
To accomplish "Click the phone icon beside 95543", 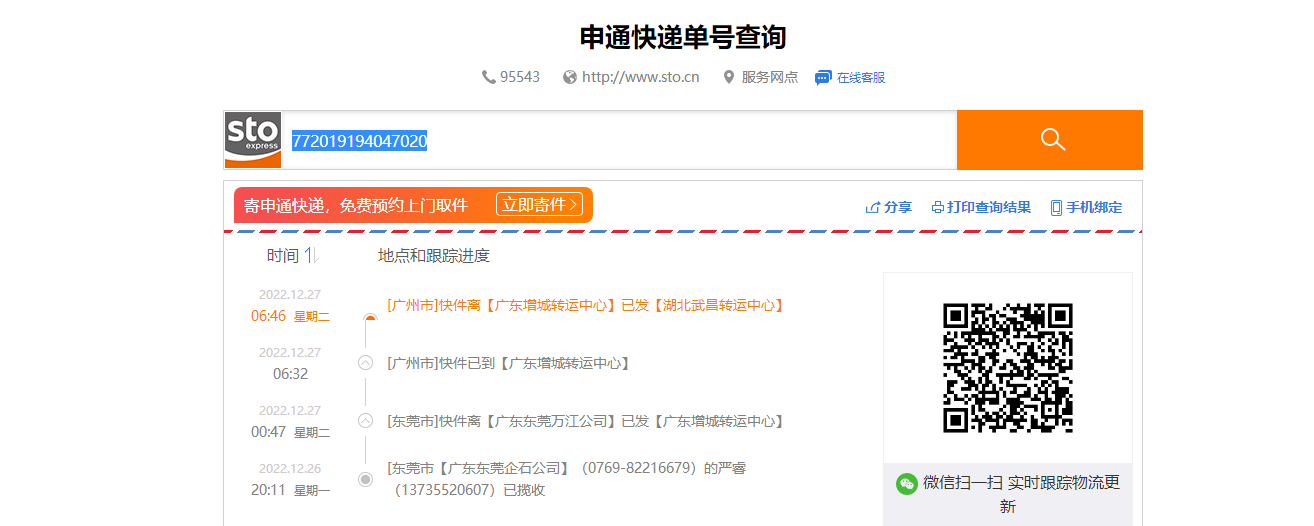I will (489, 77).
